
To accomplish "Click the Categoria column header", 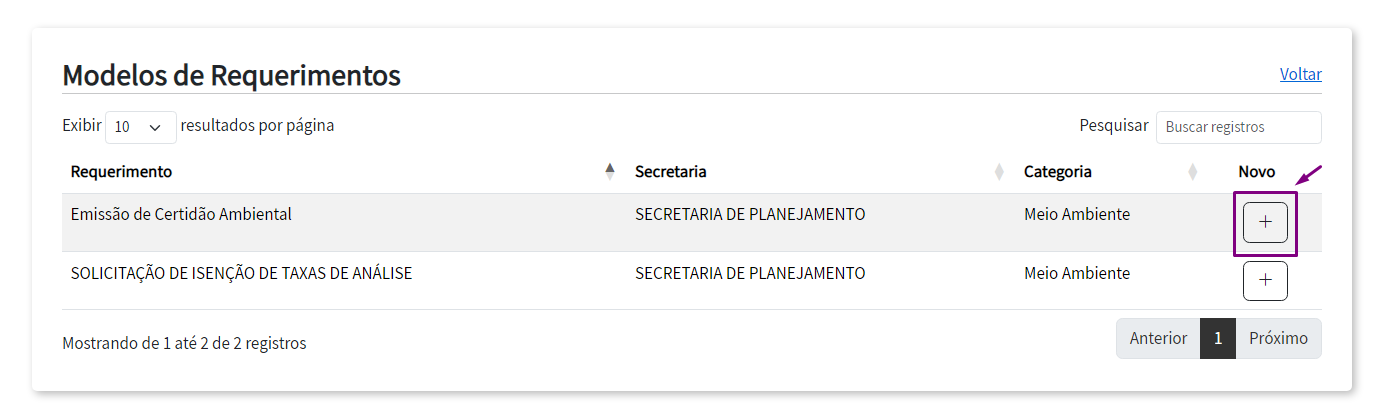I will point(1057,172).
